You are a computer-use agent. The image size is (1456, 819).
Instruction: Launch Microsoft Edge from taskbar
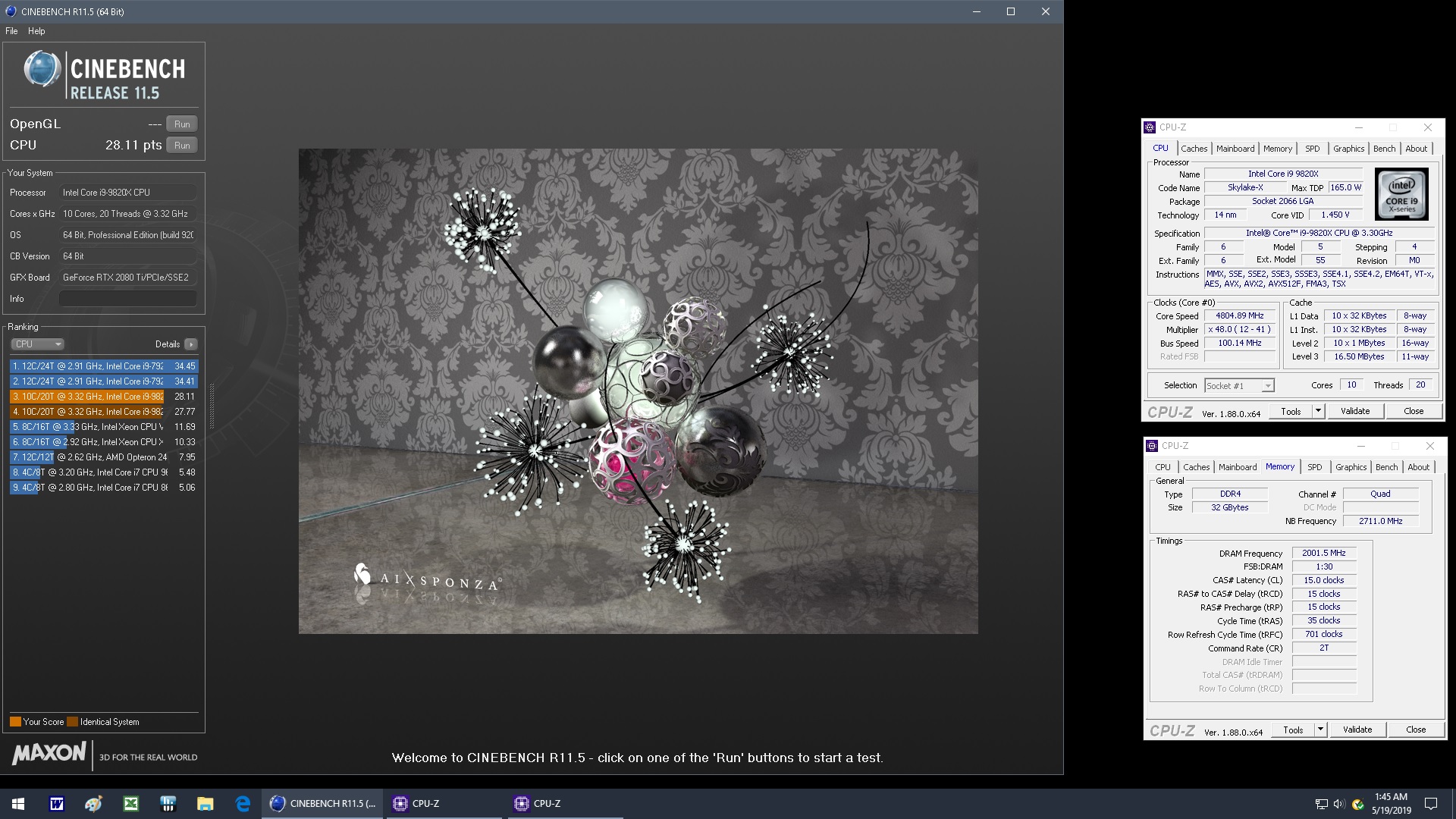click(x=243, y=804)
